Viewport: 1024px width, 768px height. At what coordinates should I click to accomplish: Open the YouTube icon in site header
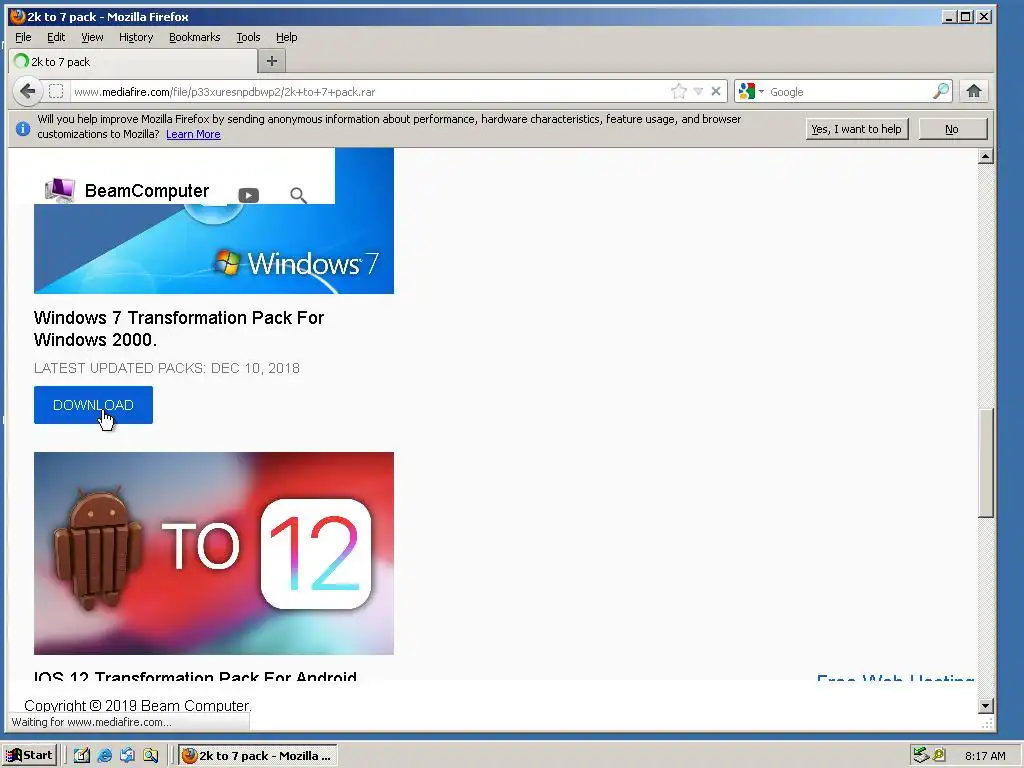[248, 195]
